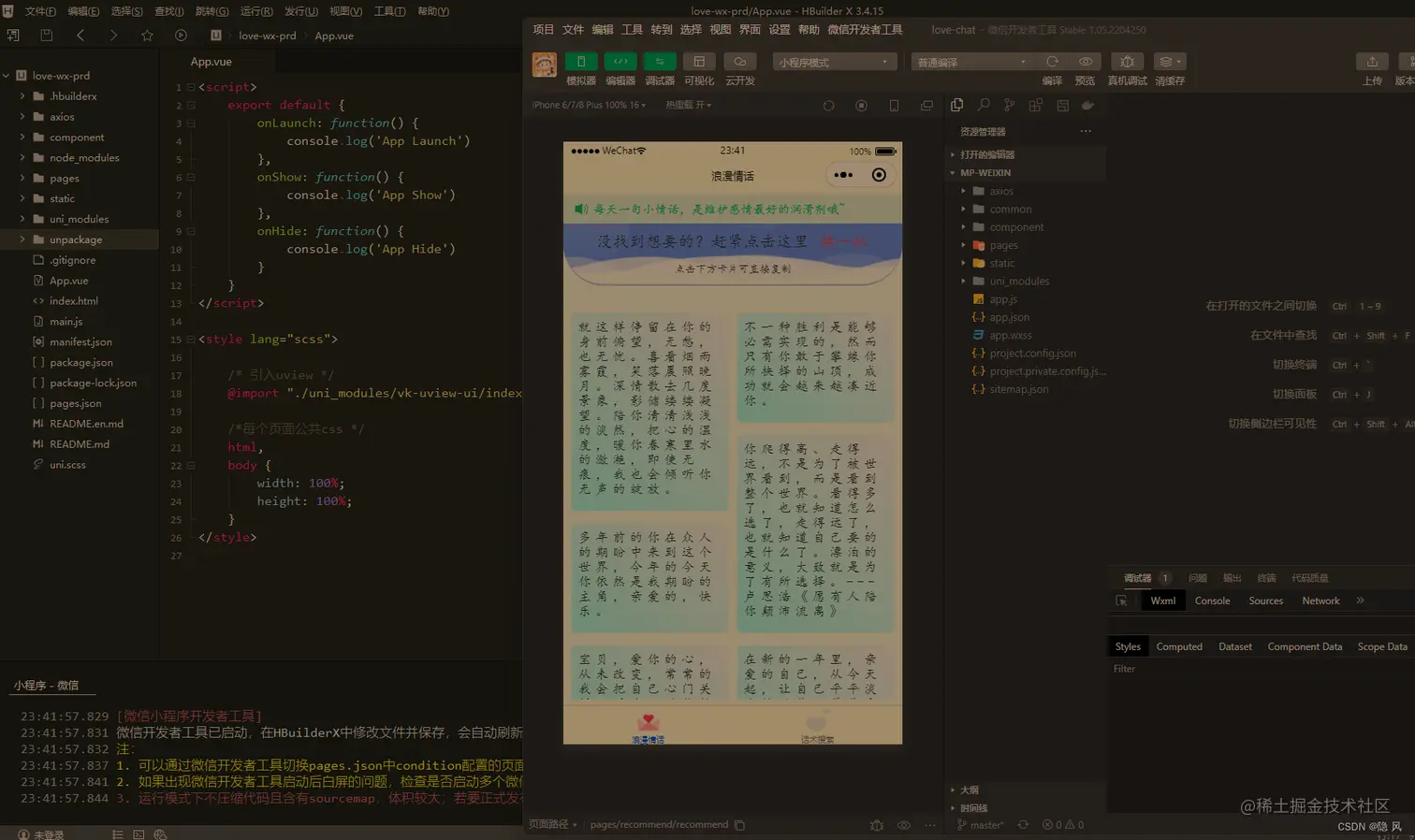This screenshot has height=840, width=1415.
Task: Click the master git branch status
Action: point(980,825)
